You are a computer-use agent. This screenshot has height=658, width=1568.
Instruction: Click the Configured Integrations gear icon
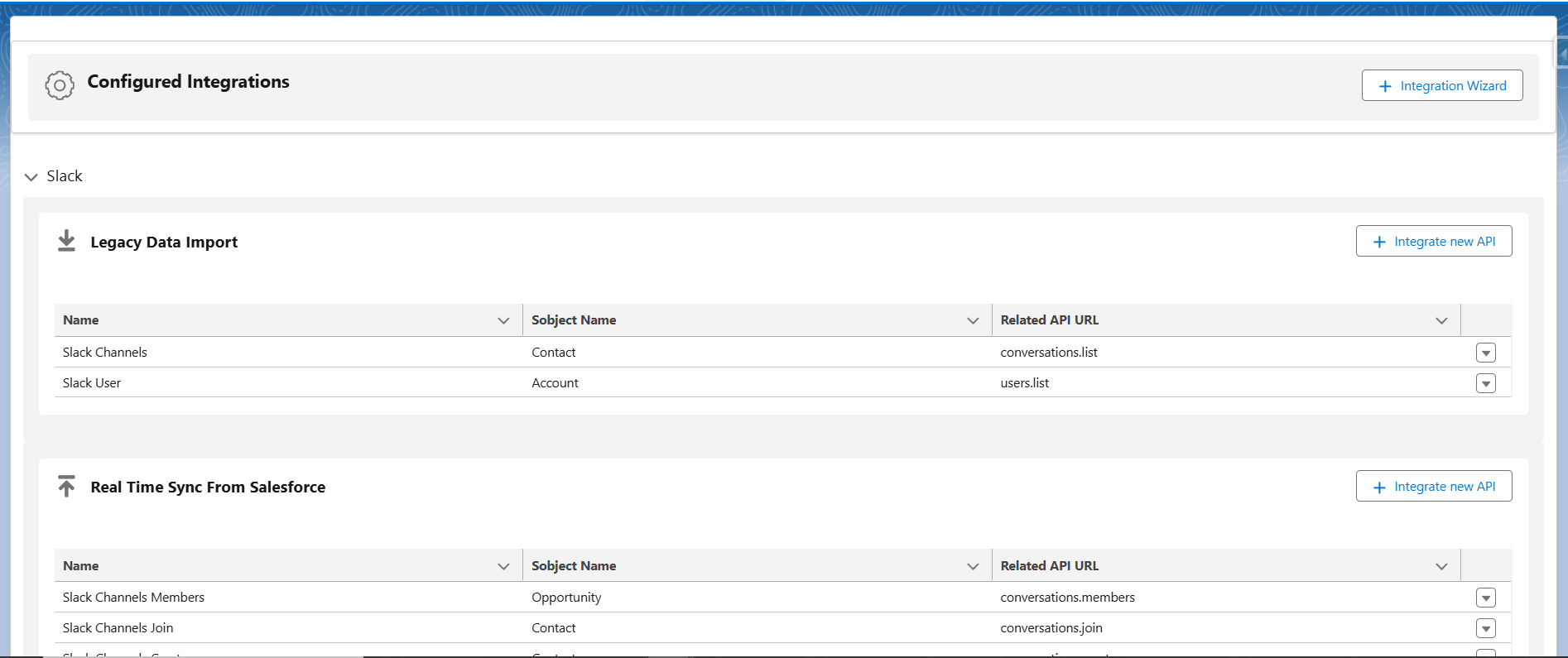click(60, 85)
